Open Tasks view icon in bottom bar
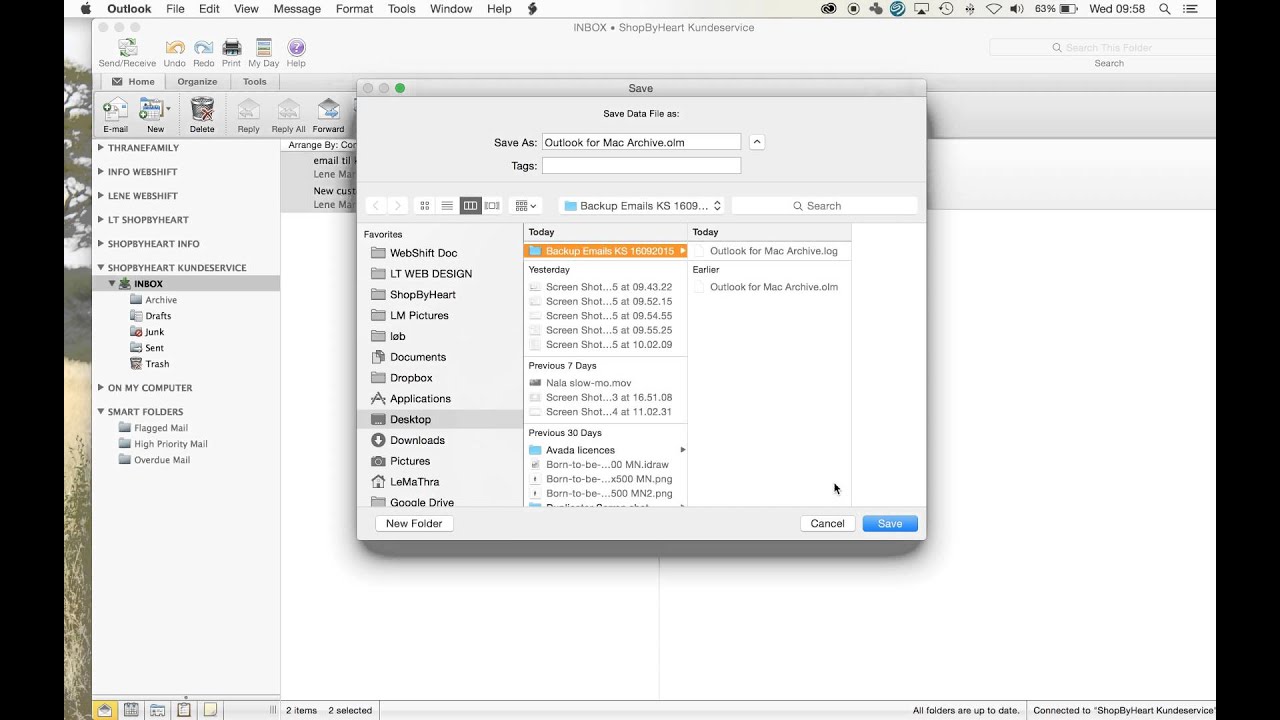The height and width of the screenshot is (720, 1280). 184,710
